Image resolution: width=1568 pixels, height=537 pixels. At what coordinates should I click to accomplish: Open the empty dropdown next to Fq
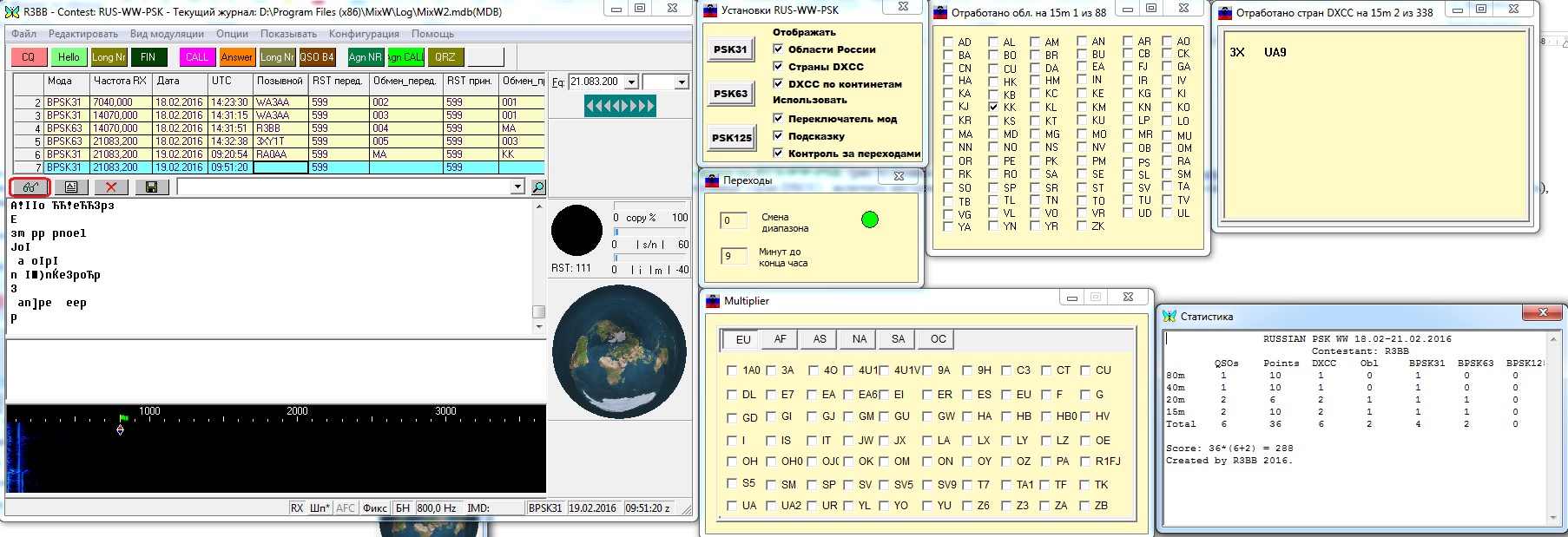682,82
